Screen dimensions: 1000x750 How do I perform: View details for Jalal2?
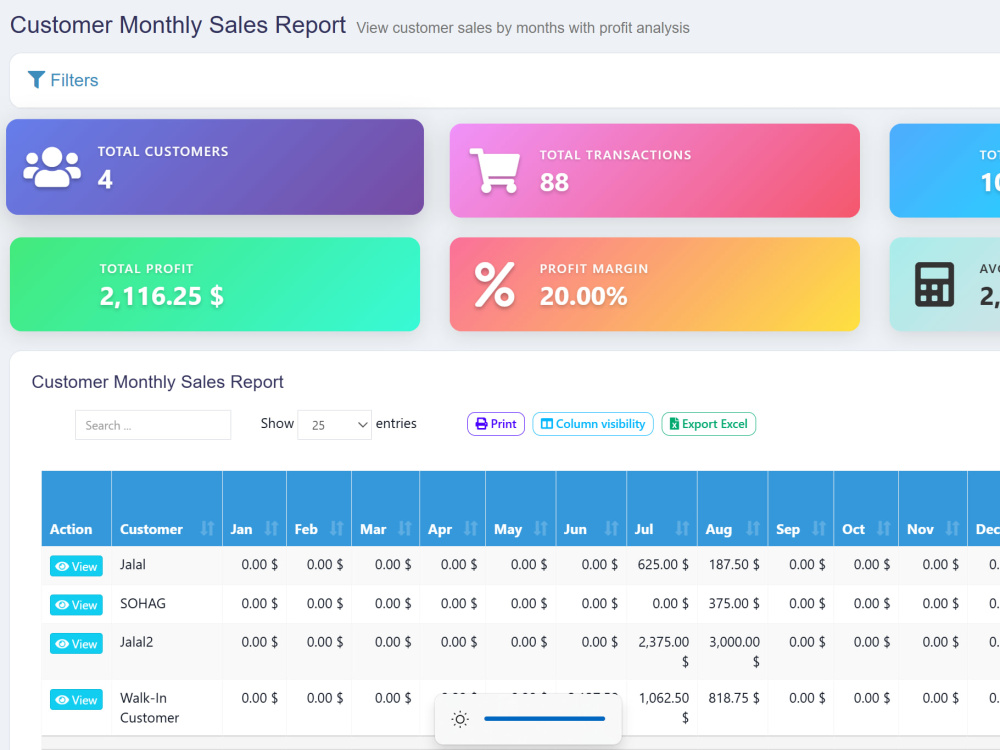(x=76, y=644)
